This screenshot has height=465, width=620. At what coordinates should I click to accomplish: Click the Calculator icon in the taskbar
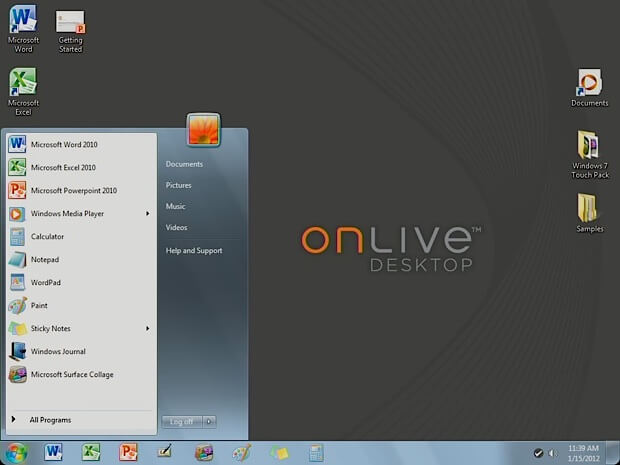[316, 453]
